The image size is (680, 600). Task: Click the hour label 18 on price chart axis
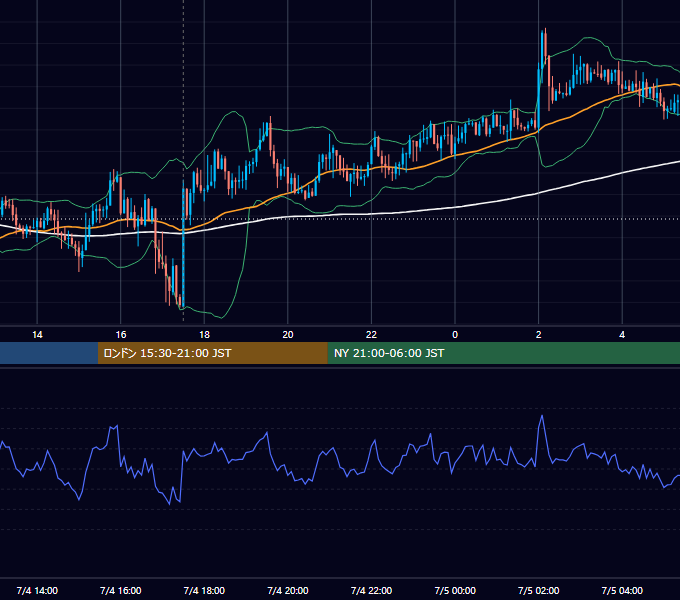tap(204, 335)
